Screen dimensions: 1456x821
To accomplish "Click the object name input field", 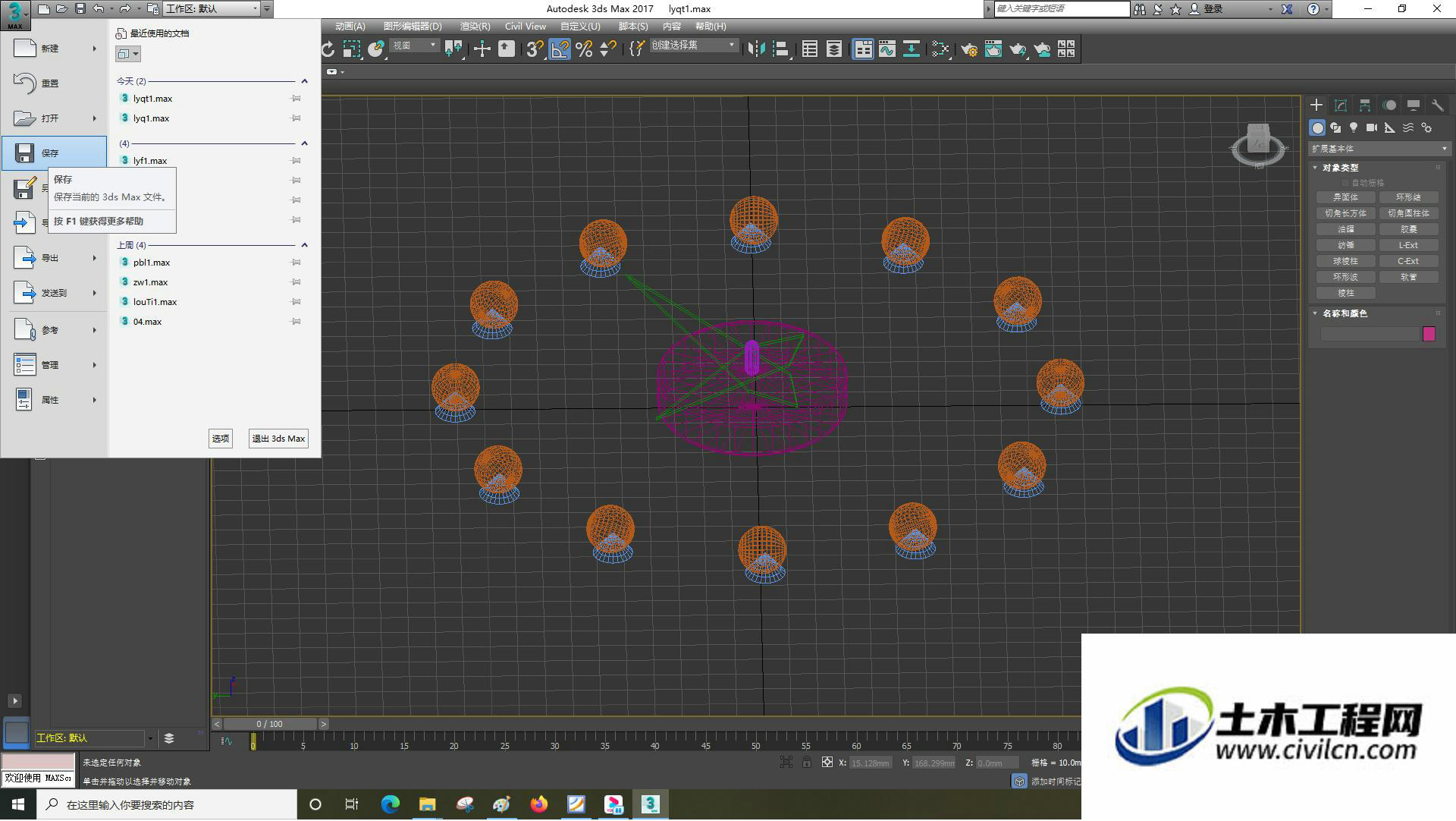I will tap(1370, 334).
